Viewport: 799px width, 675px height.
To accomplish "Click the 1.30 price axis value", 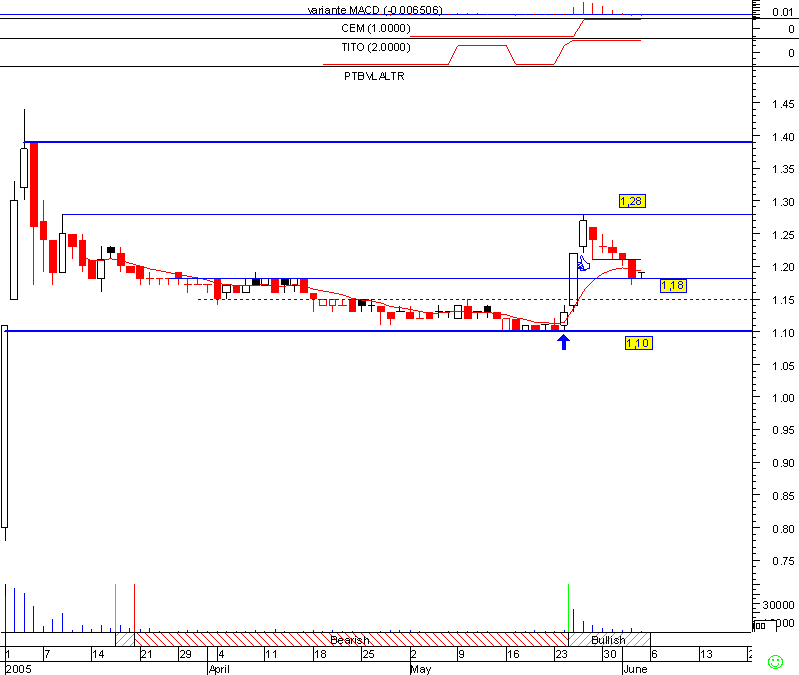I will pyautogui.click(x=783, y=202).
